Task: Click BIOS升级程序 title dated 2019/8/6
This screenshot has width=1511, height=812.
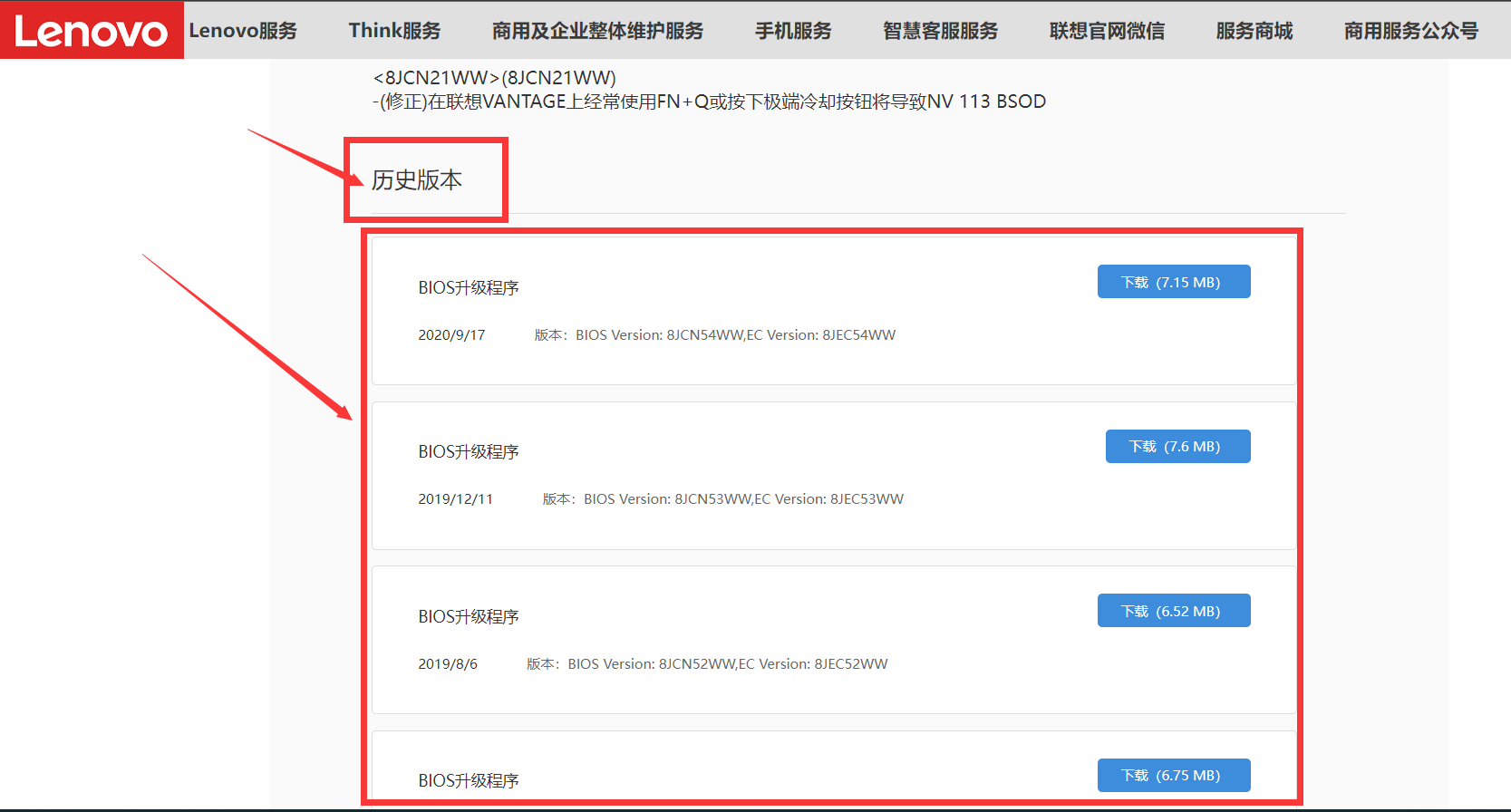Action: 469,616
